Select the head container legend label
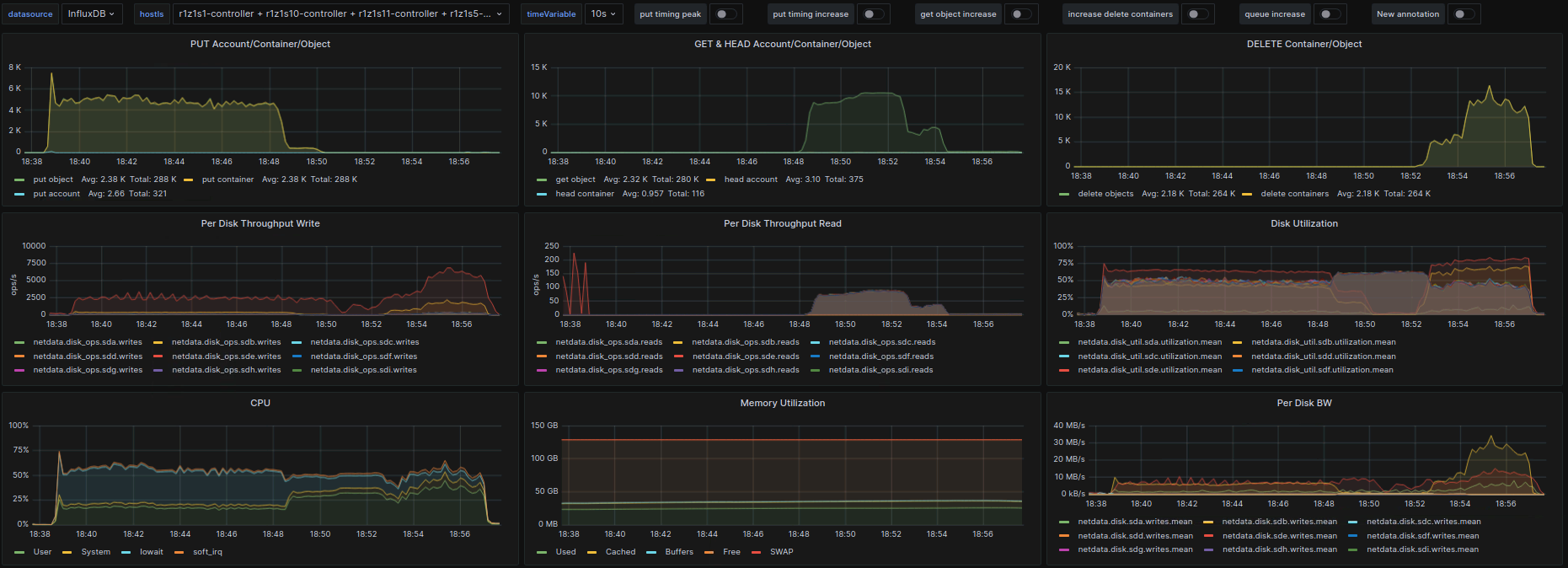This screenshot has width=1568, height=568. (x=585, y=194)
